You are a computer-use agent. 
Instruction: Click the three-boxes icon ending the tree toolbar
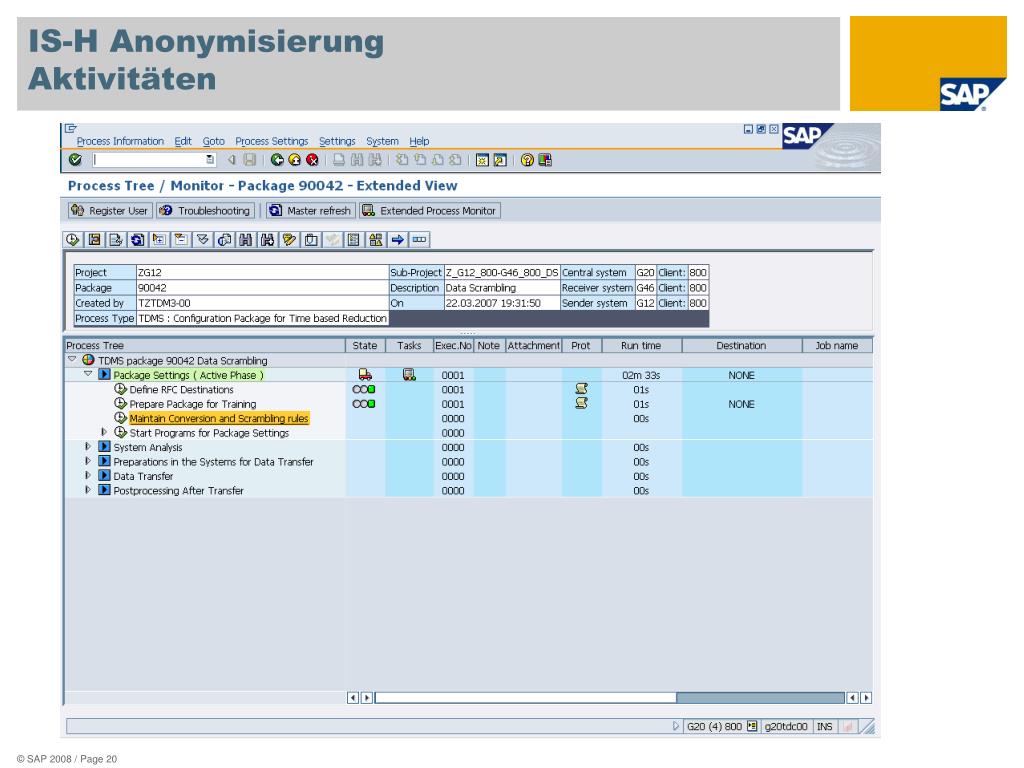(x=419, y=240)
